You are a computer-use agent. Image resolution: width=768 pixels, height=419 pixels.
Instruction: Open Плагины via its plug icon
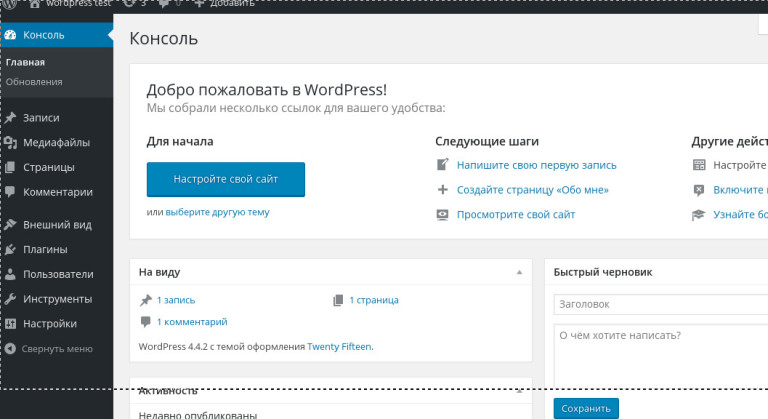tap(10, 249)
